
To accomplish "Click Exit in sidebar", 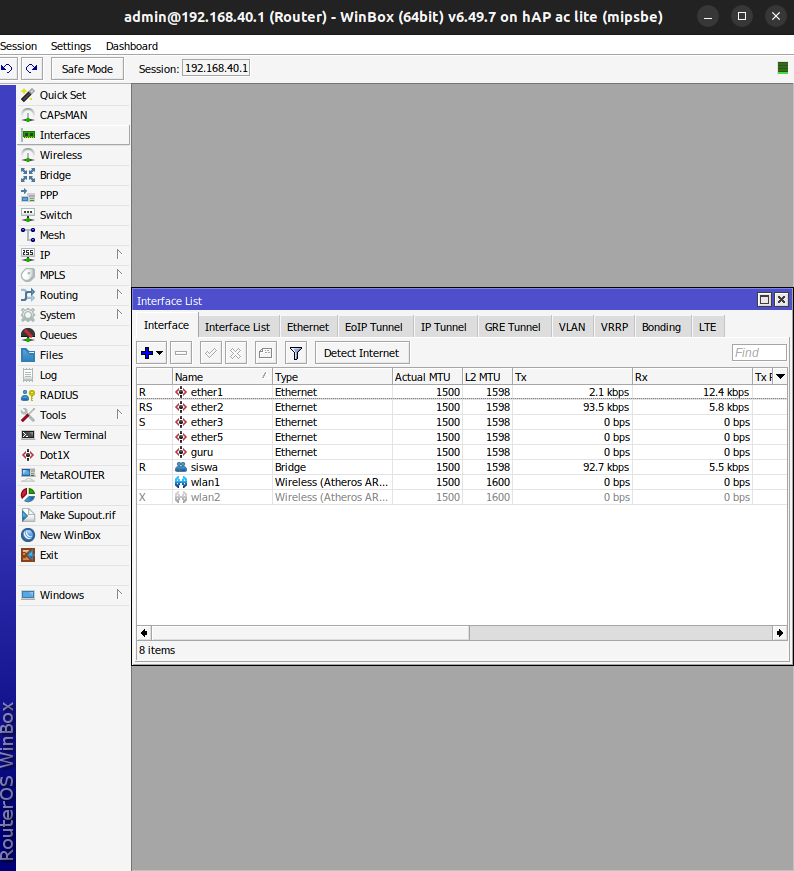I will point(73,555).
